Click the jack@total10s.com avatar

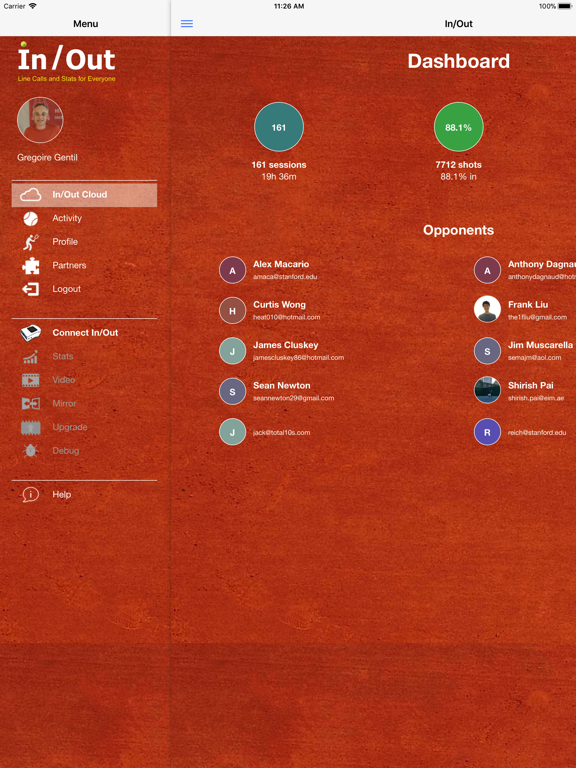[232, 432]
